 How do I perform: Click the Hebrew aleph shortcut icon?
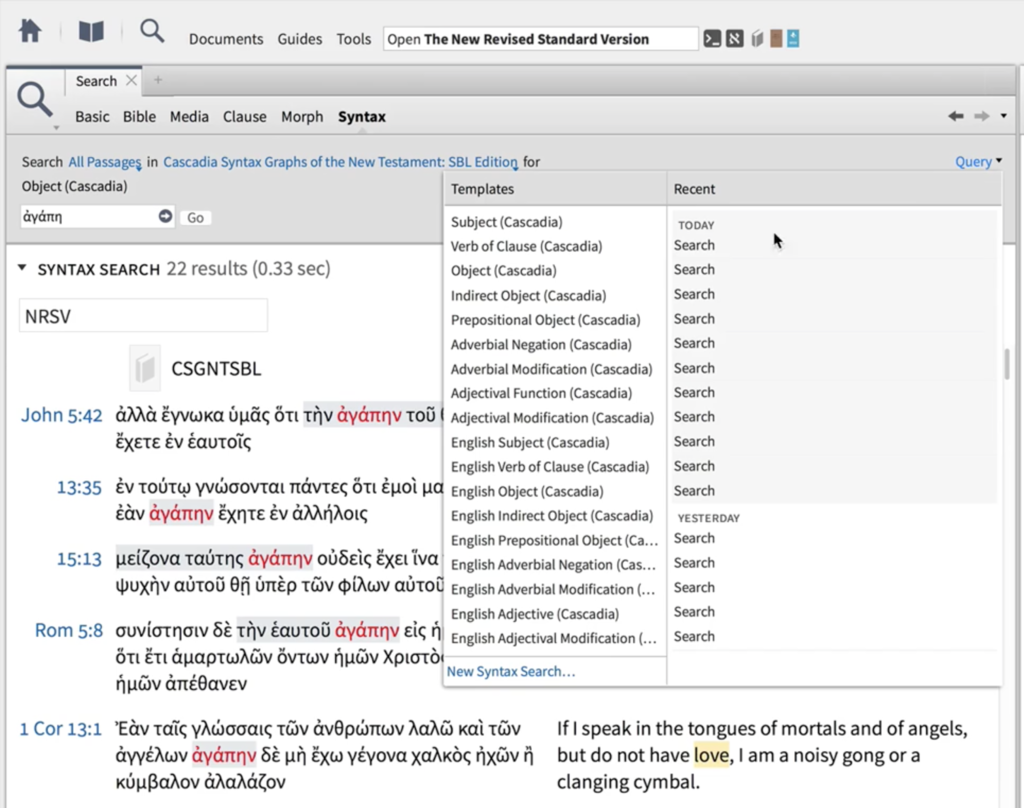tap(735, 39)
